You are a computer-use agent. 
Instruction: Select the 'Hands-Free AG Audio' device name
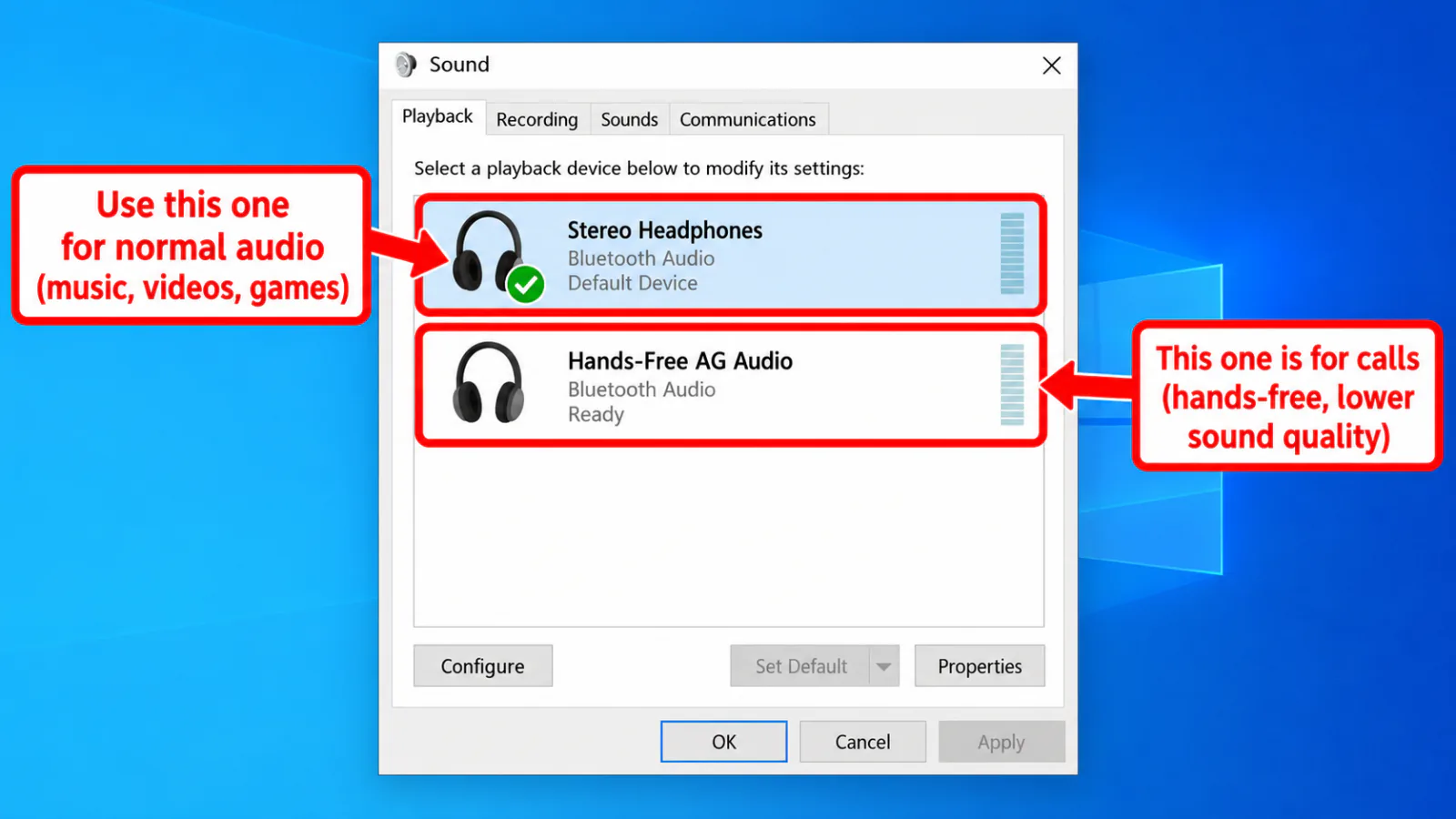click(680, 361)
